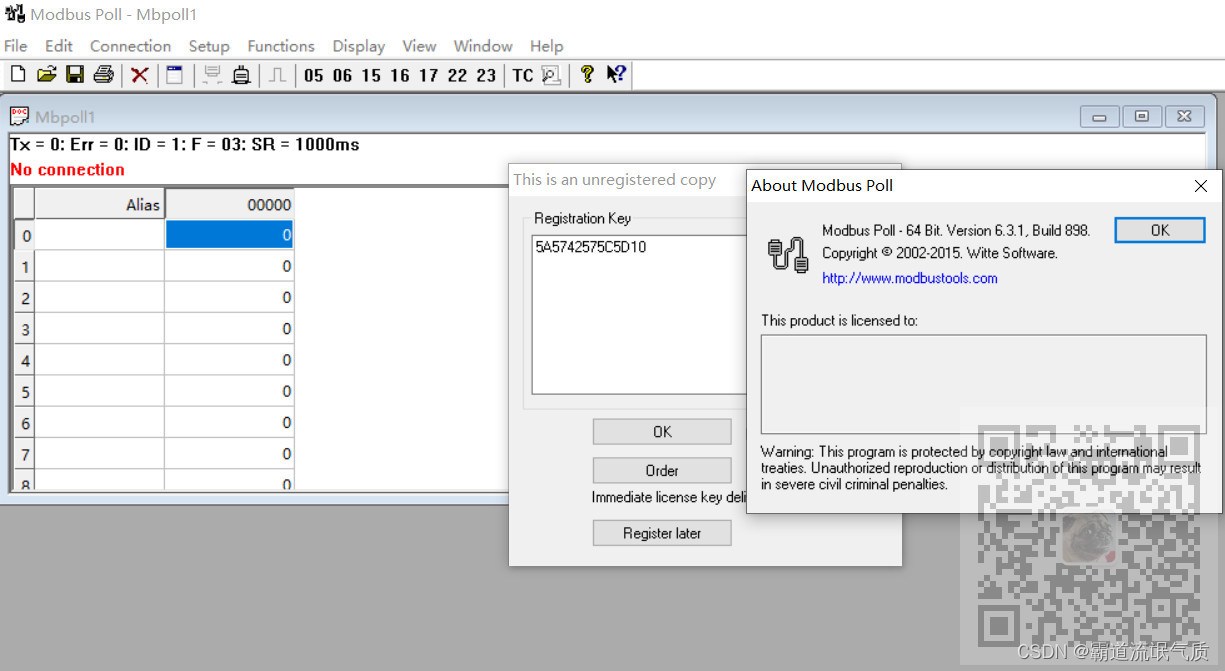Click the yellow question mark Help icon

coord(587,74)
